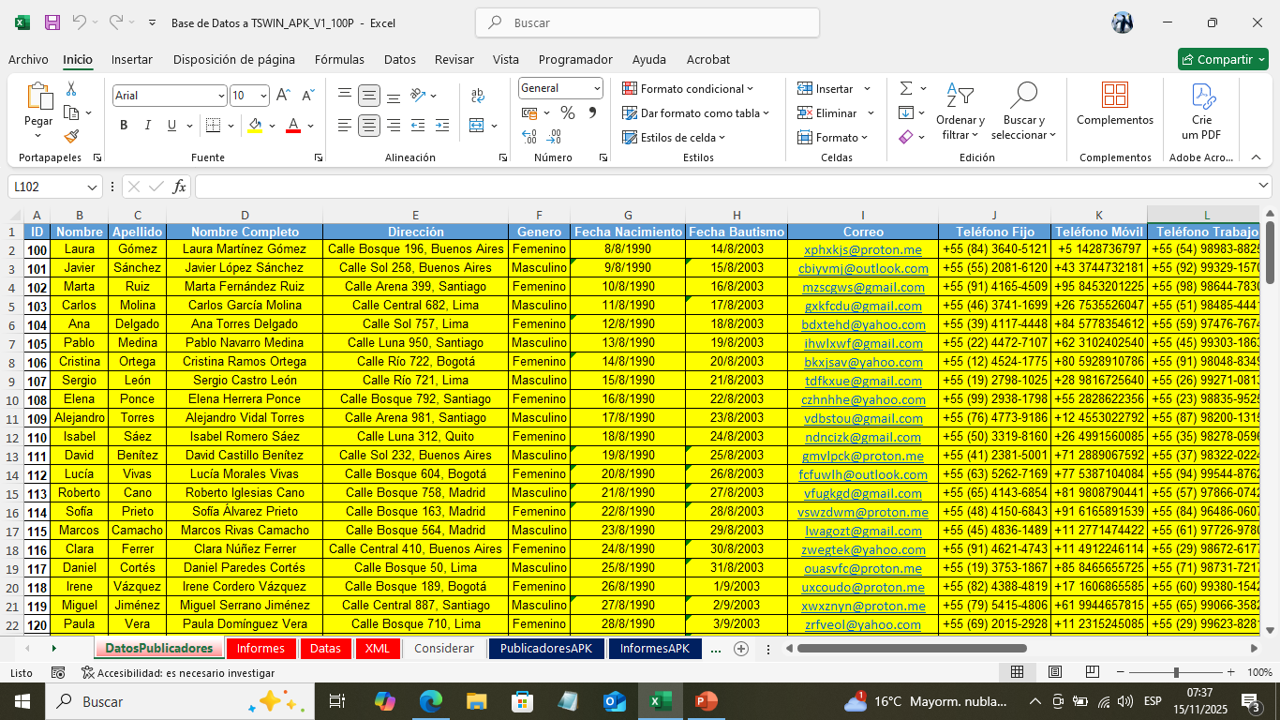This screenshot has width=1280, height=720.
Task: Toggle Bold formatting
Action: 124,126
